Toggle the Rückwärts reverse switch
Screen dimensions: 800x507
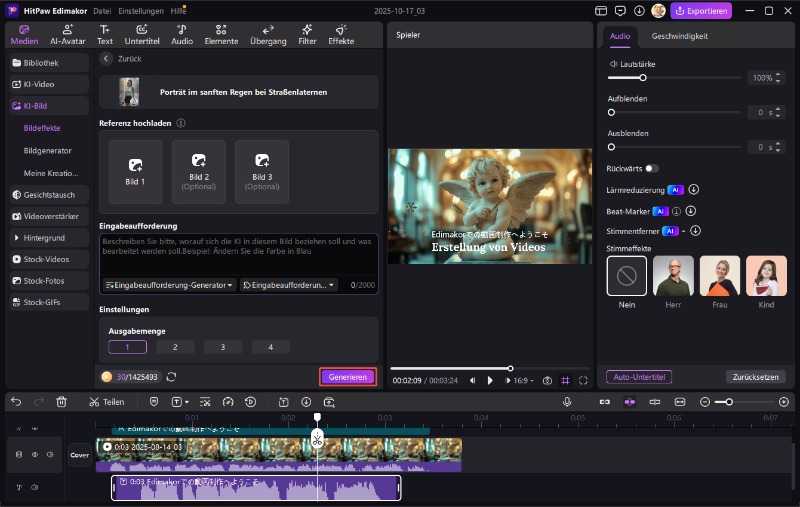[652, 169]
